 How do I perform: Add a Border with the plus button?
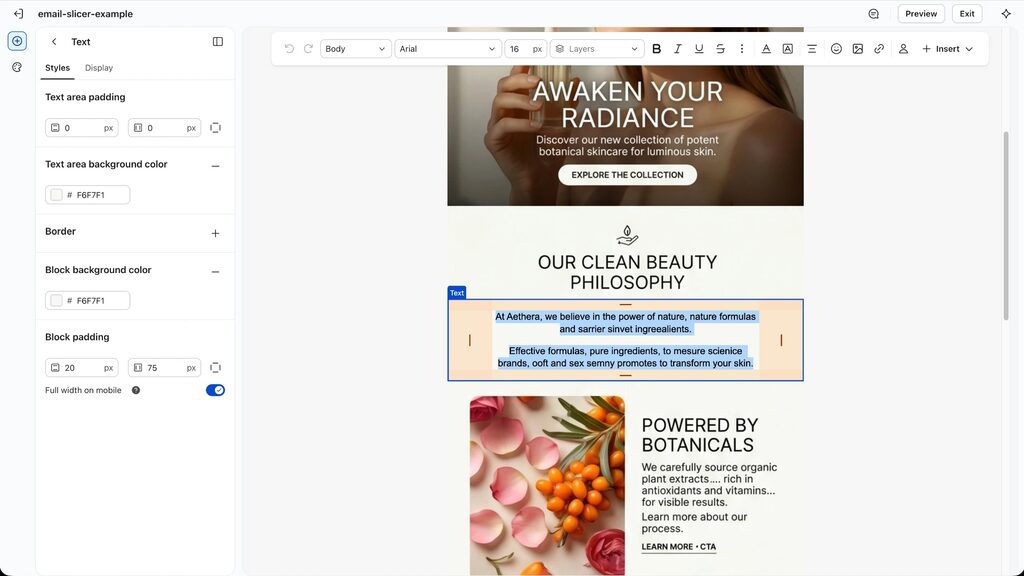tap(216, 233)
